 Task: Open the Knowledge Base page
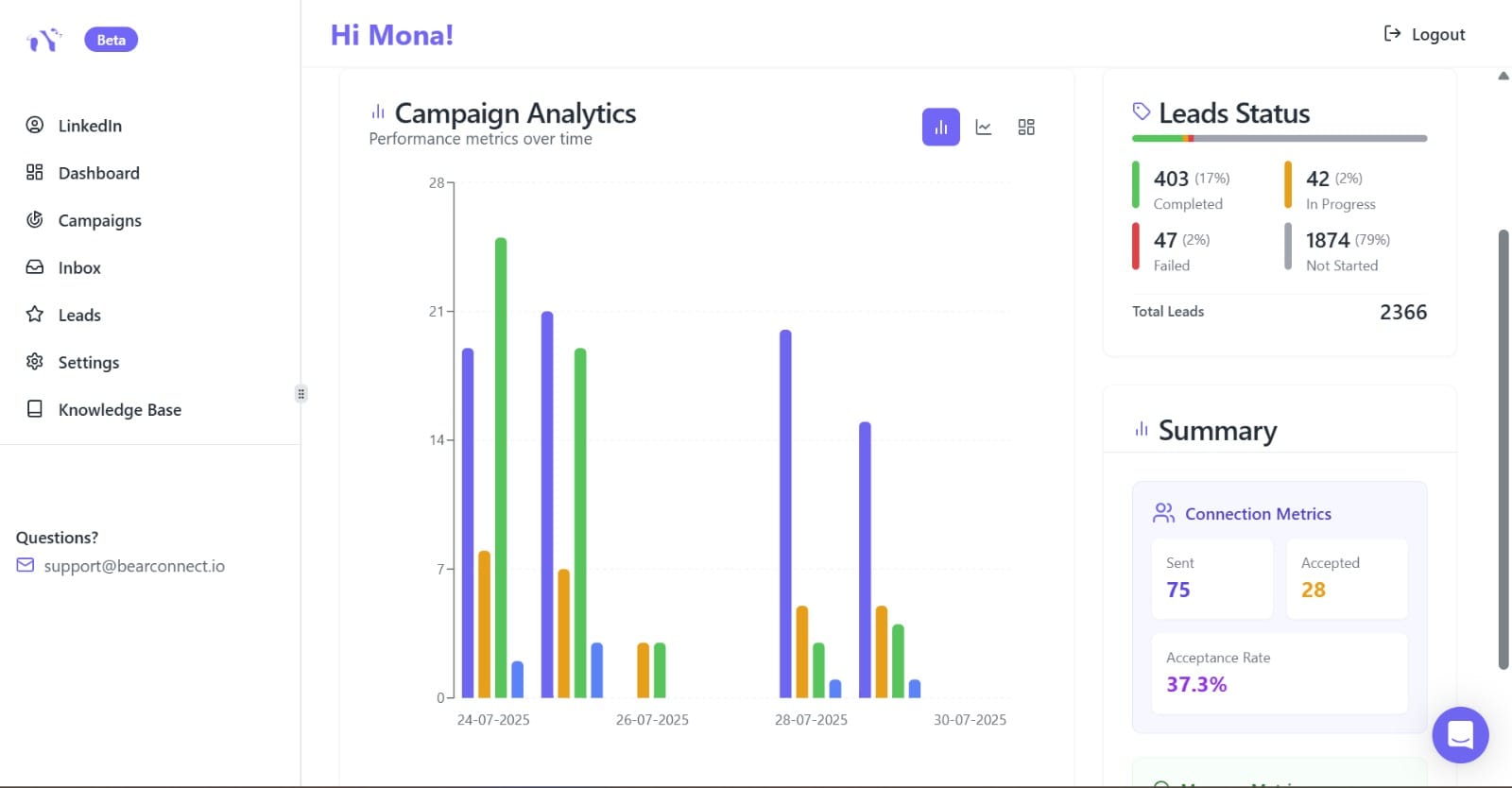tap(119, 409)
